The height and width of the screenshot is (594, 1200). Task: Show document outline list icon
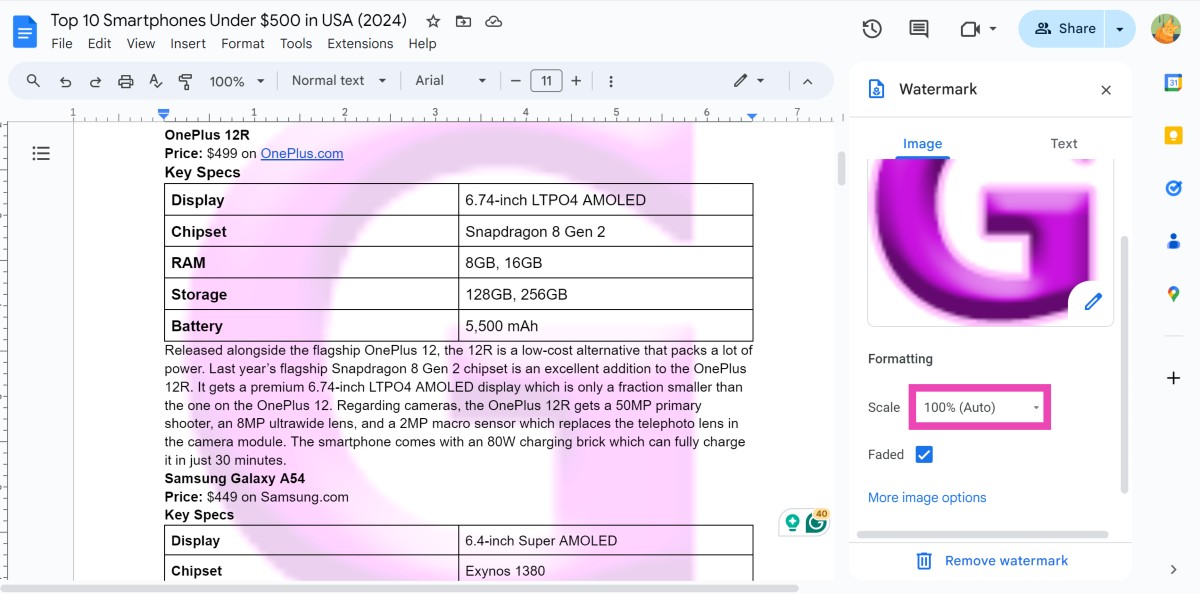tap(40, 153)
